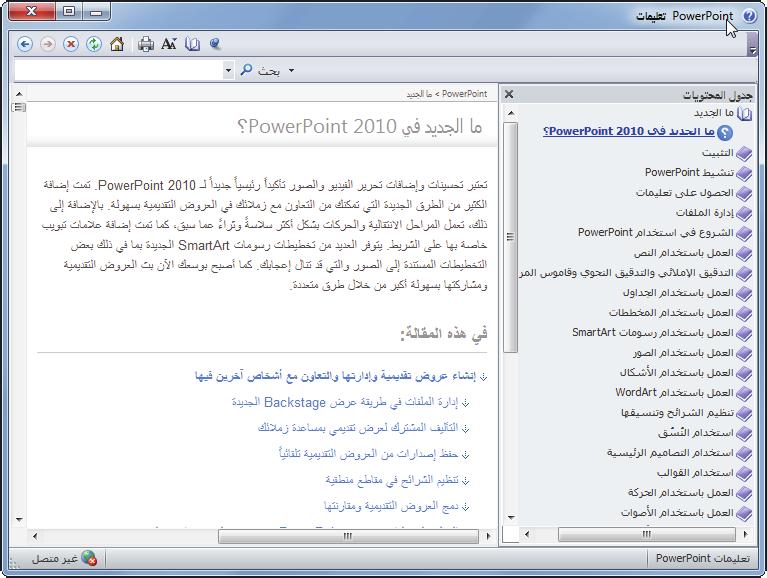Click the search magnifier icon
This screenshot has height=578, width=767.
coord(247,70)
